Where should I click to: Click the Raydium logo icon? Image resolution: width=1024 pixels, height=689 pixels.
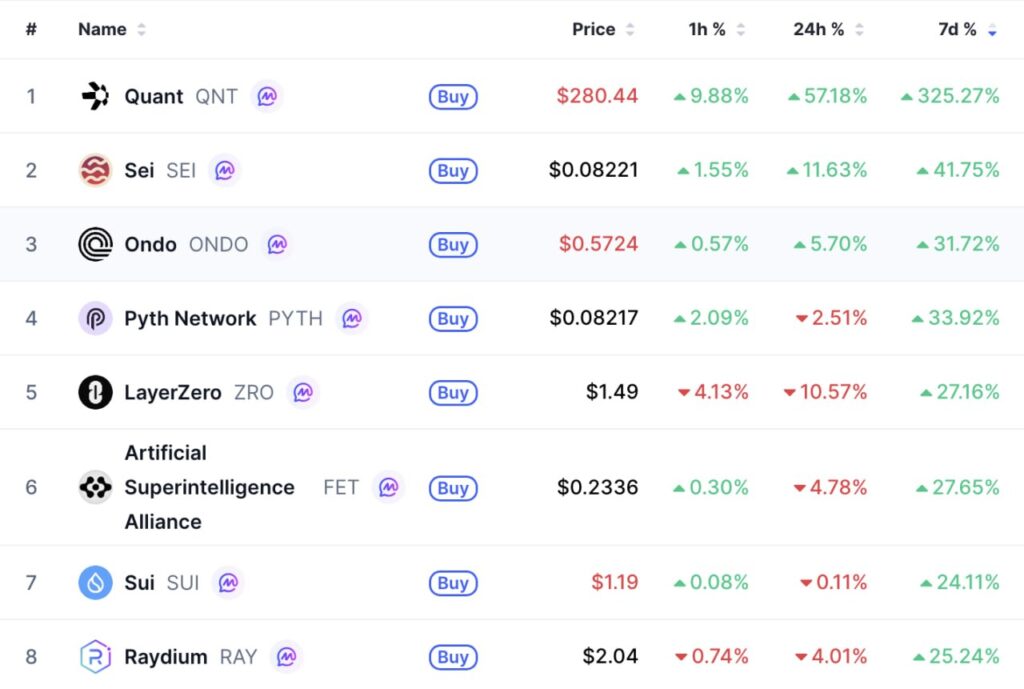(95, 656)
